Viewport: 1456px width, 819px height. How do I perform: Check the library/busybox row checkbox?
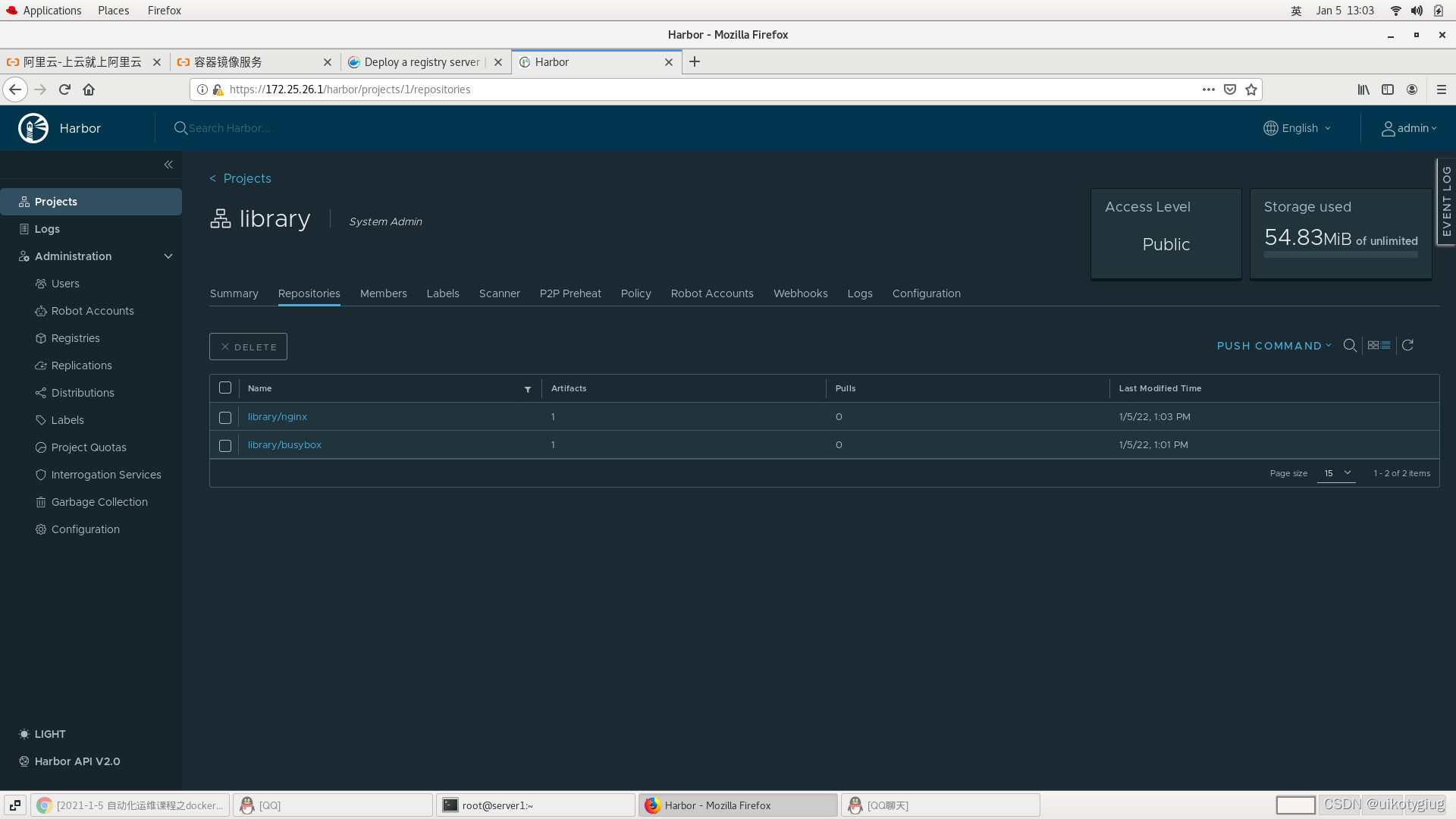(225, 446)
